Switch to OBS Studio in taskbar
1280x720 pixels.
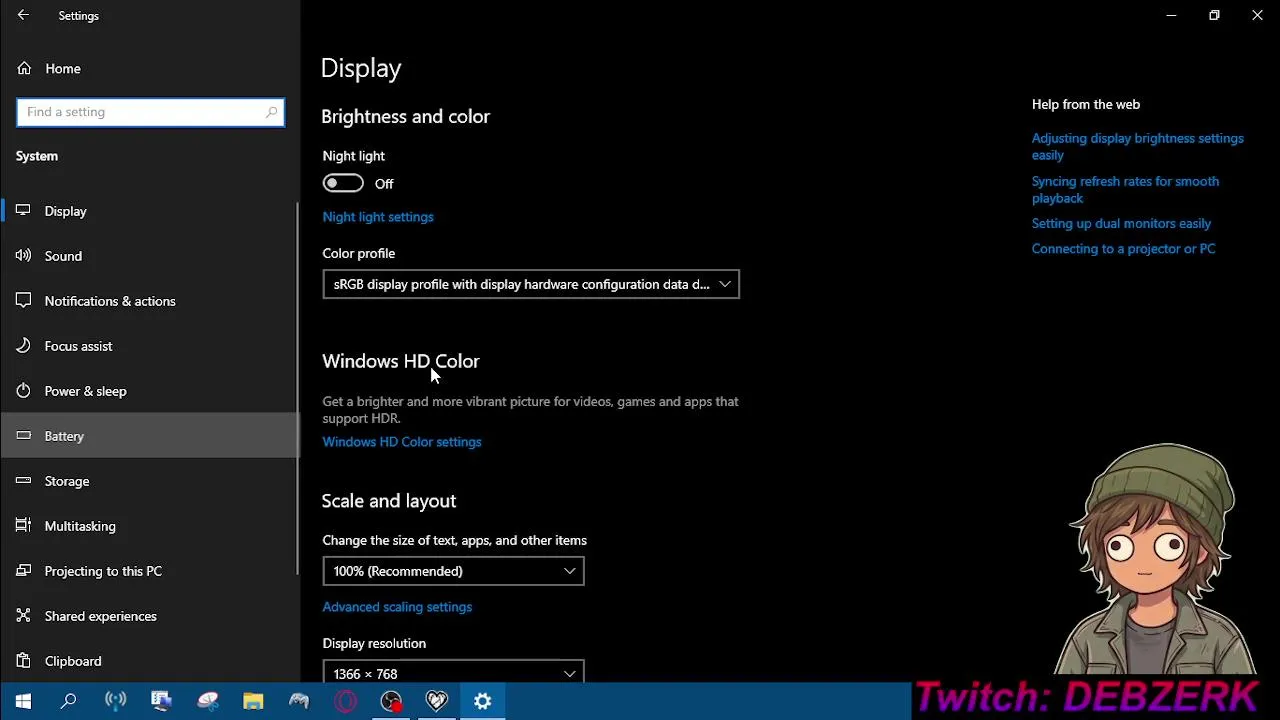(391, 702)
